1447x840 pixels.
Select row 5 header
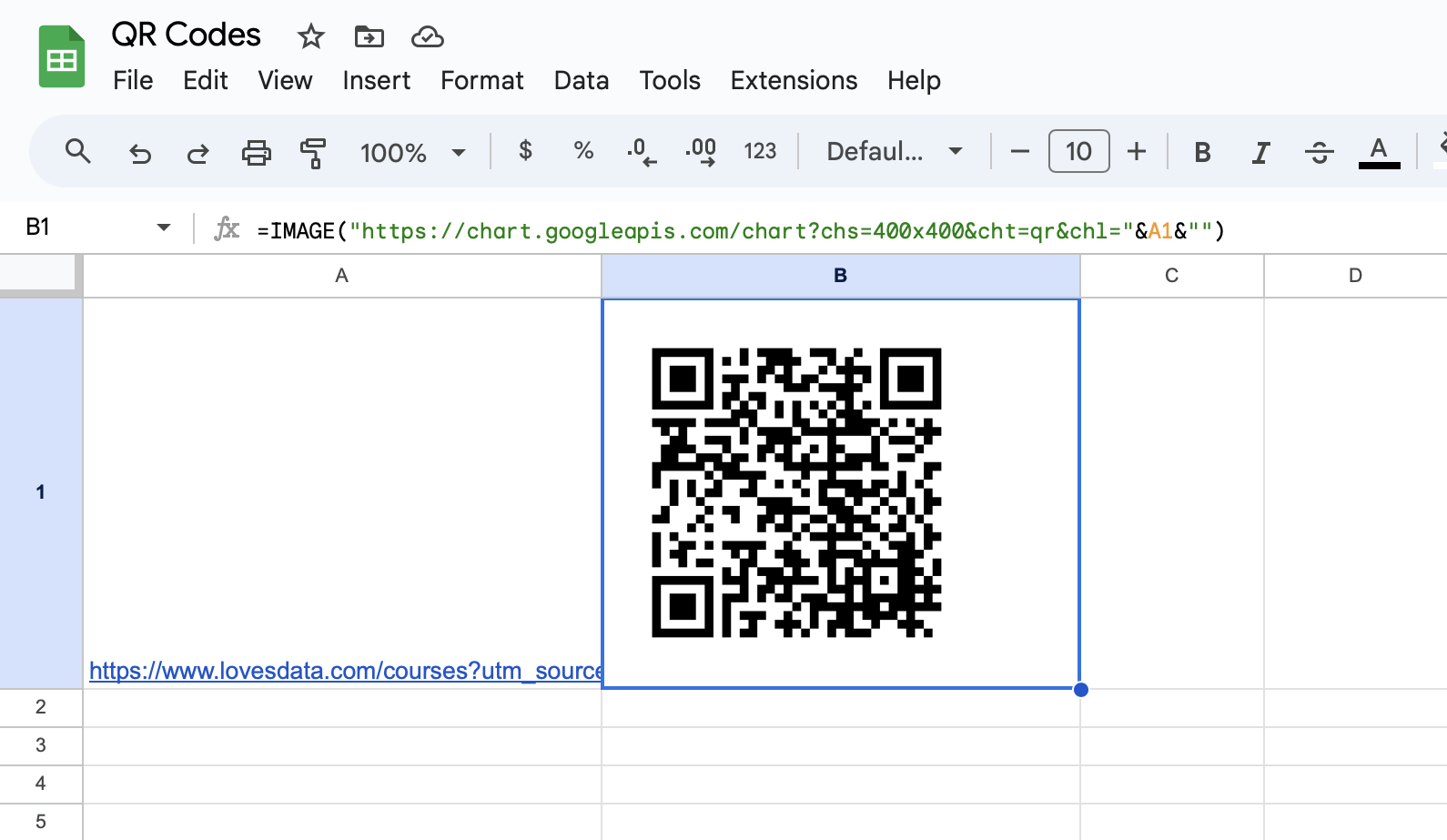click(41, 822)
